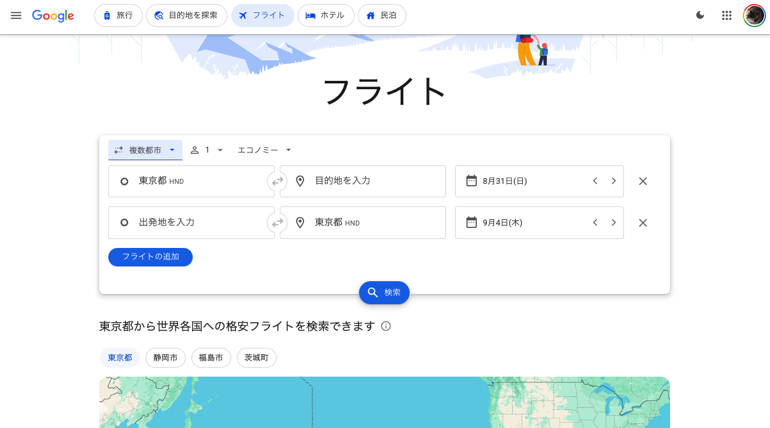Screen dimensions: 770x428
Task: Switch to the 民泊 tab
Action: pos(382,15)
